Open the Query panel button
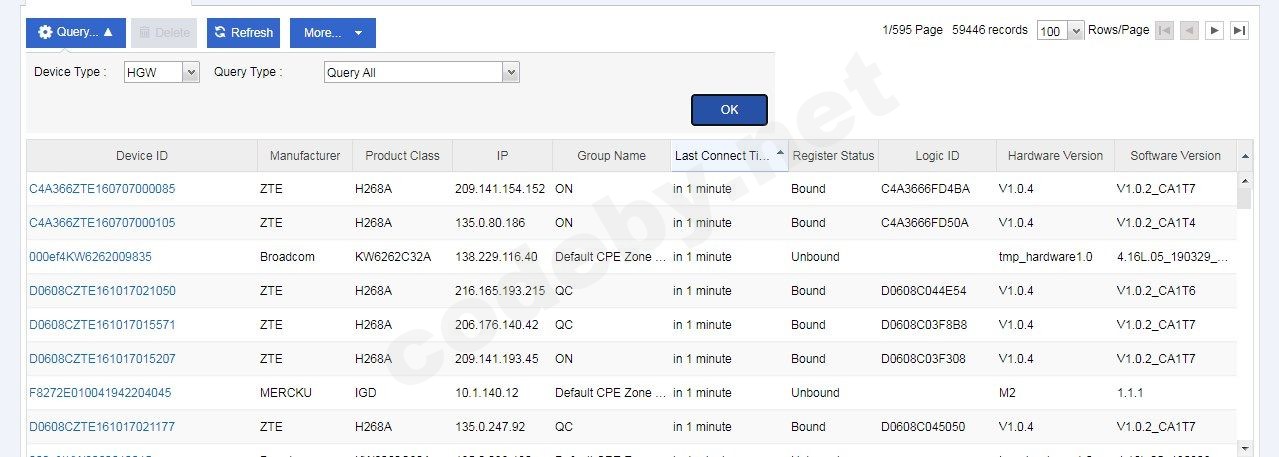 [x=76, y=33]
